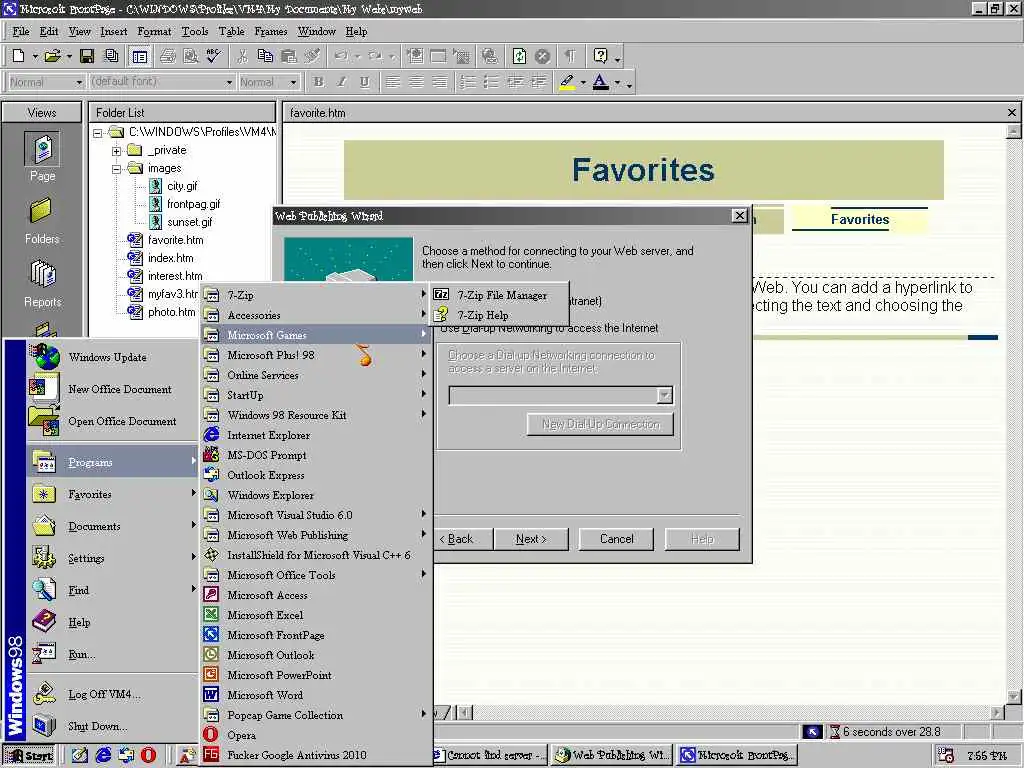
Task: Open the Frames menu
Action: tap(270, 31)
